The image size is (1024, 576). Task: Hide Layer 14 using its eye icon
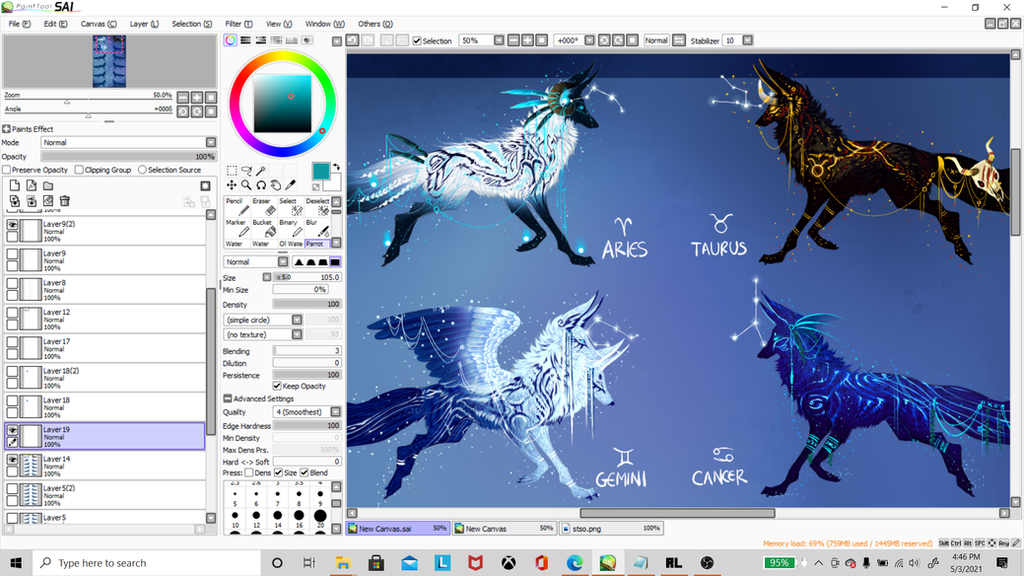(x=12, y=460)
